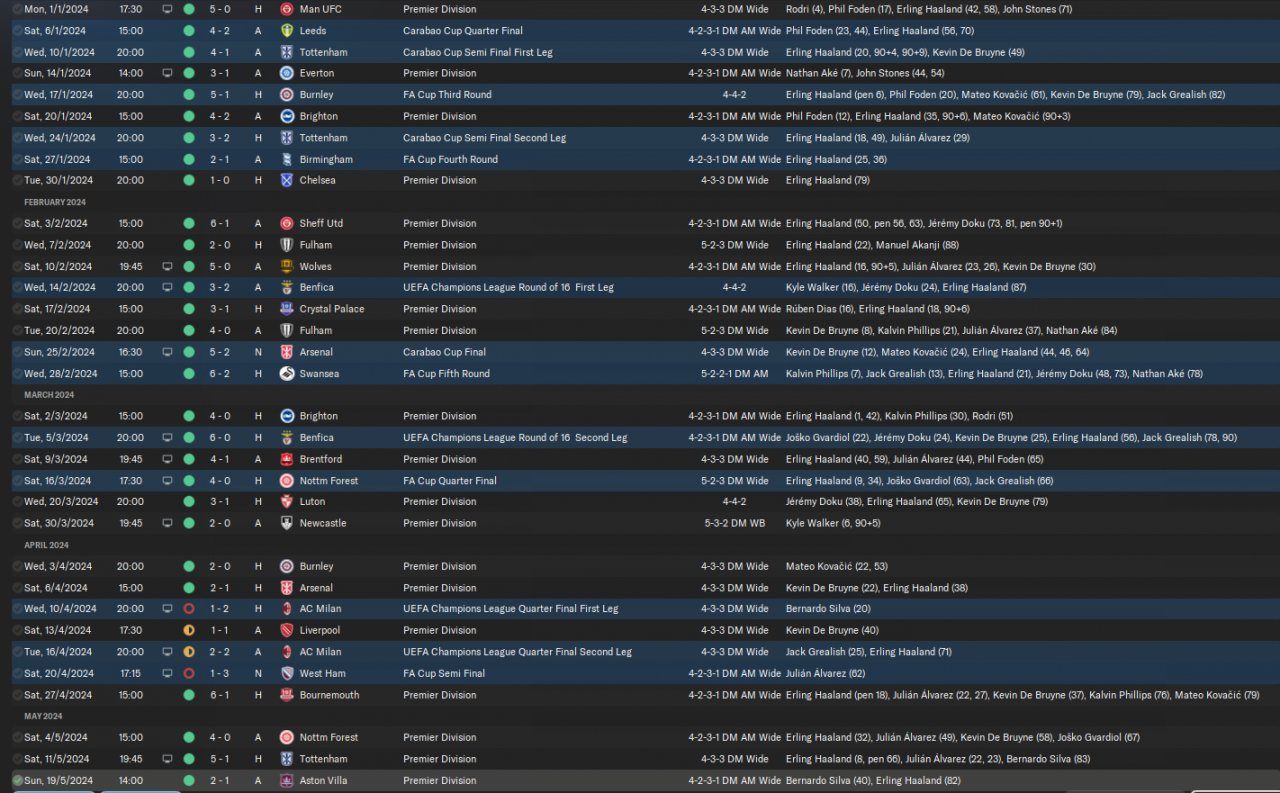The width and height of the screenshot is (1280, 793).
Task: Click scorer Erling Haaland (79)
Action: point(828,180)
